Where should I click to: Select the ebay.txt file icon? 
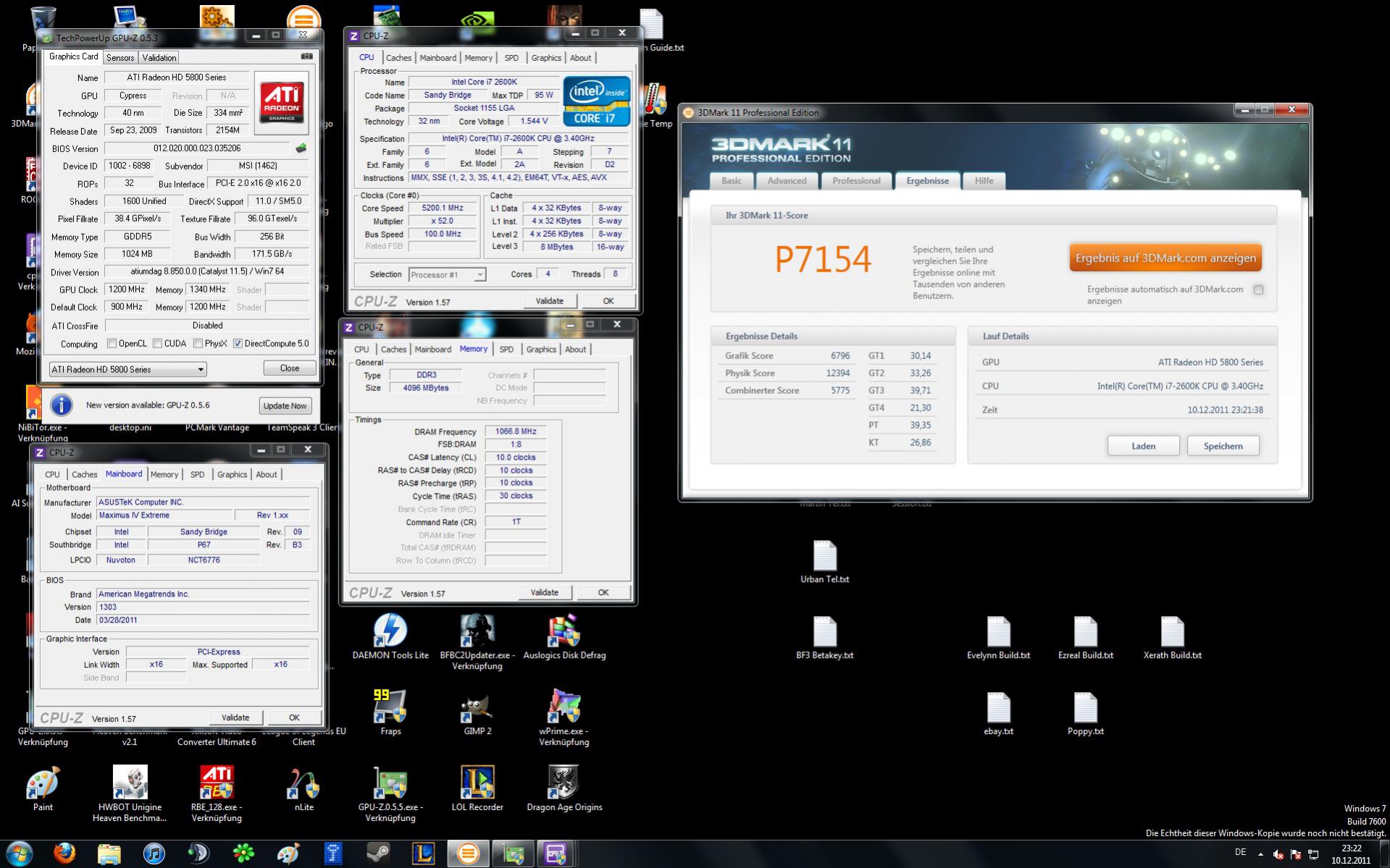coord(999,707)
